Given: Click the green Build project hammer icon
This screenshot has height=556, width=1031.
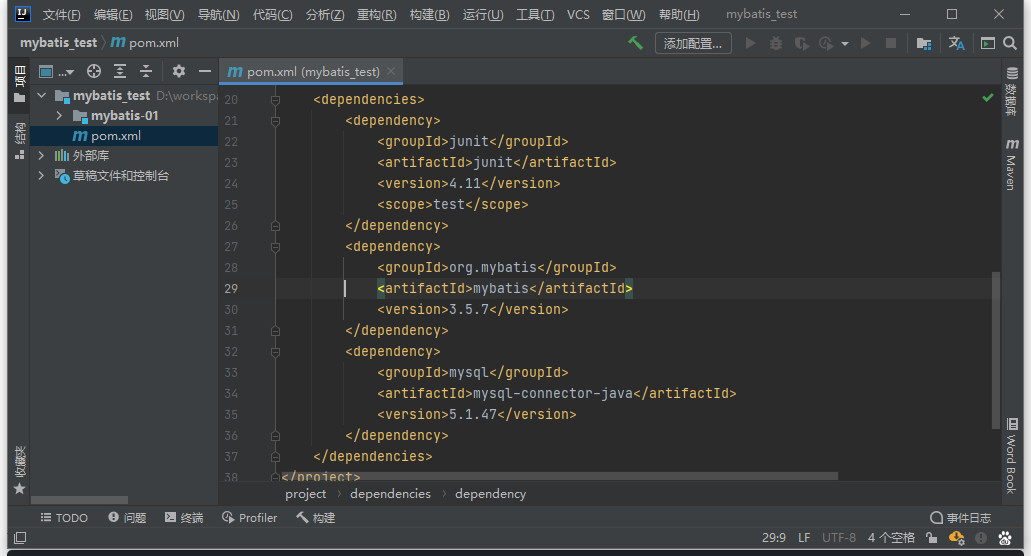Looking at the screenshot, I should (x=635, y=43).
